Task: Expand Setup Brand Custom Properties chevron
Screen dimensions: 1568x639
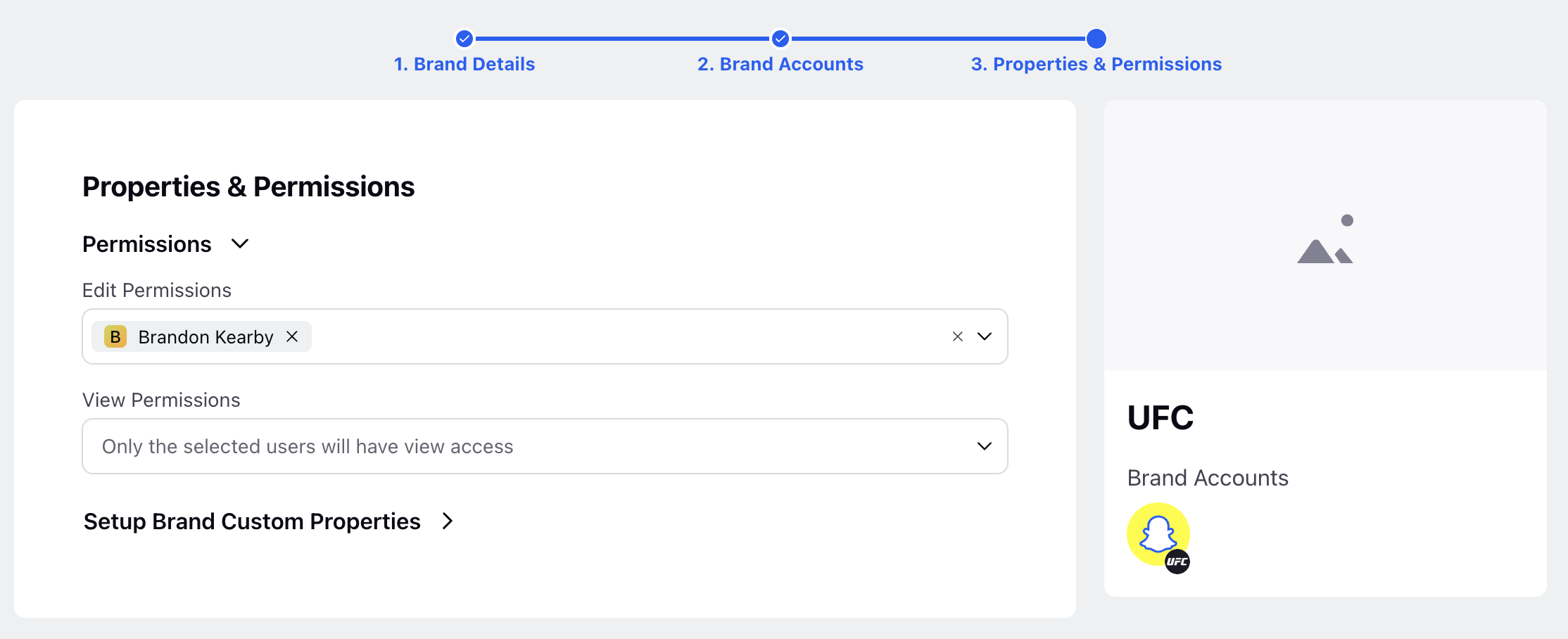Action: (x=448, y=521)
